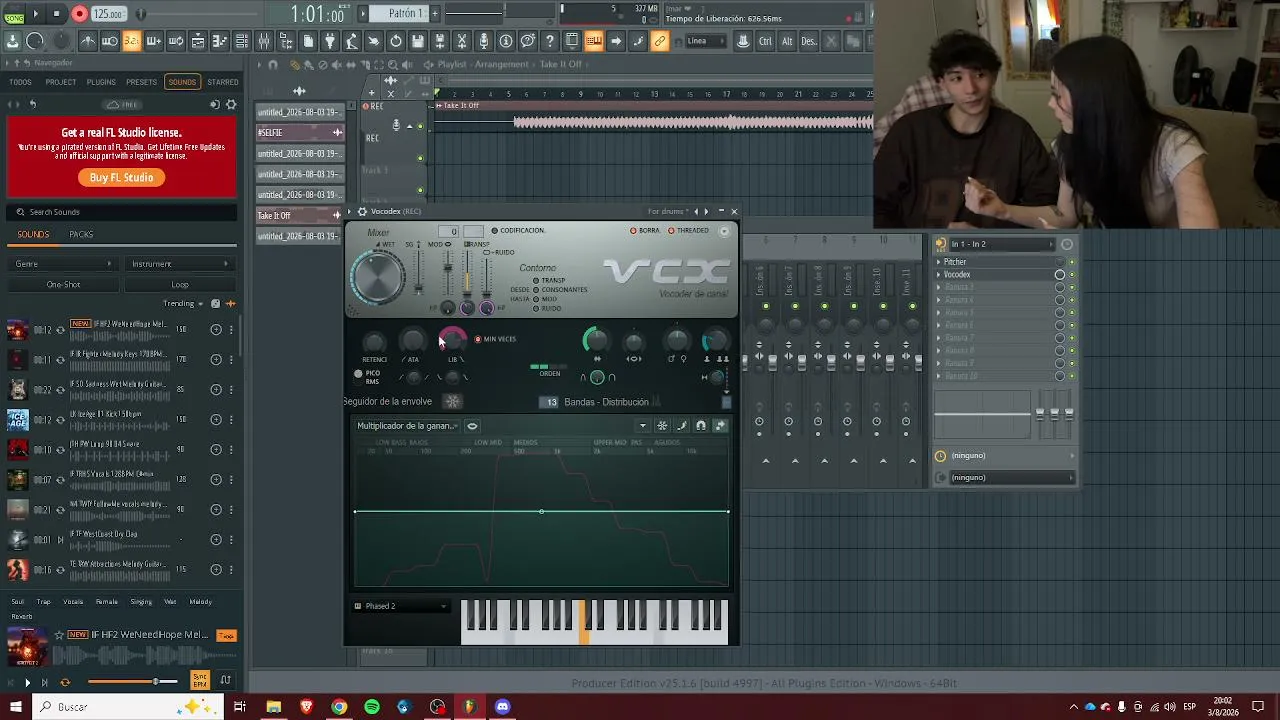Adjust the sound preview volume slider
The height and width of the screenshot is (720, 1280).
point(133,682)
